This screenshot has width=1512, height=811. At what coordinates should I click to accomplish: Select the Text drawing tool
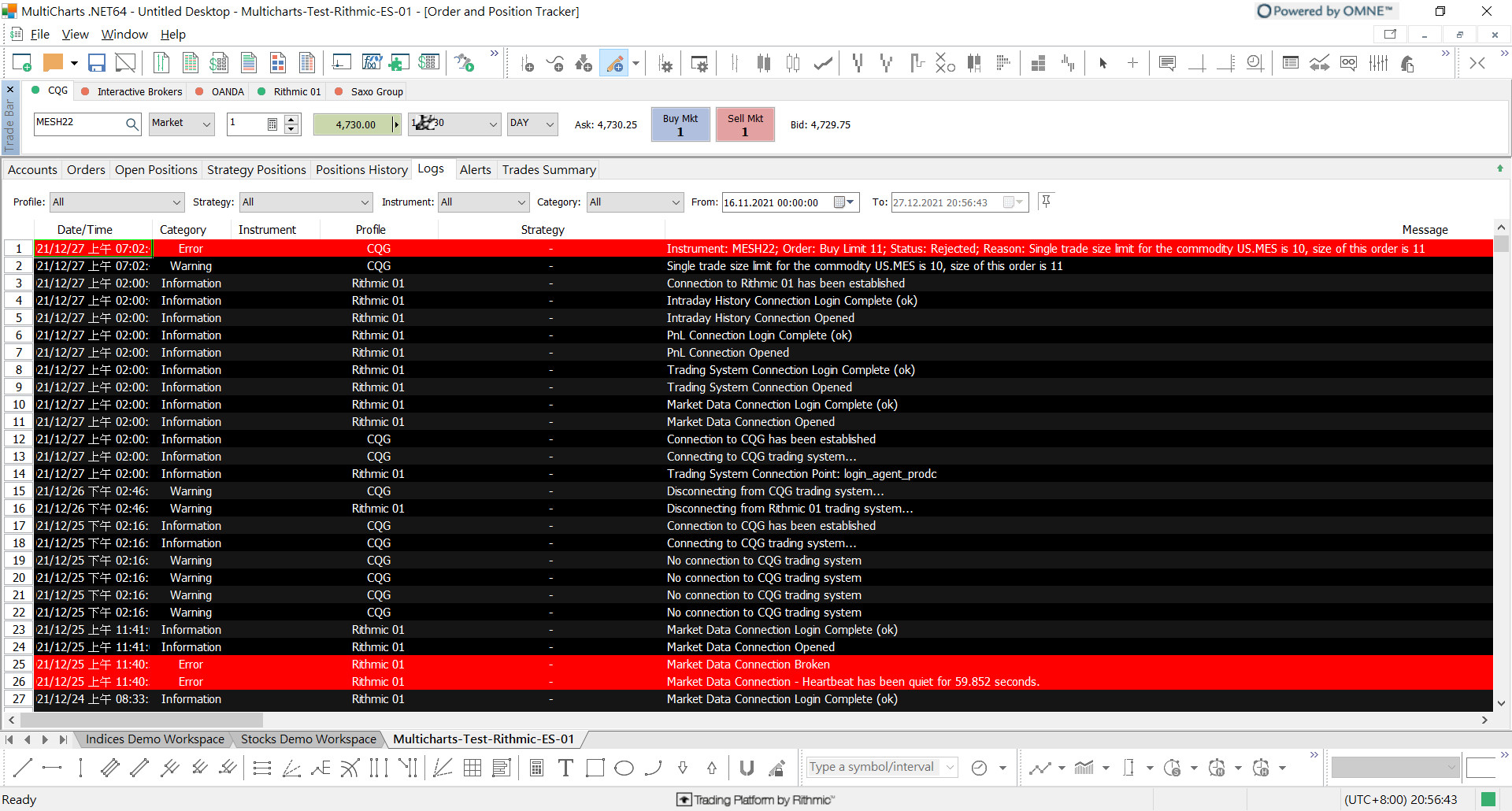click(565, 768)
